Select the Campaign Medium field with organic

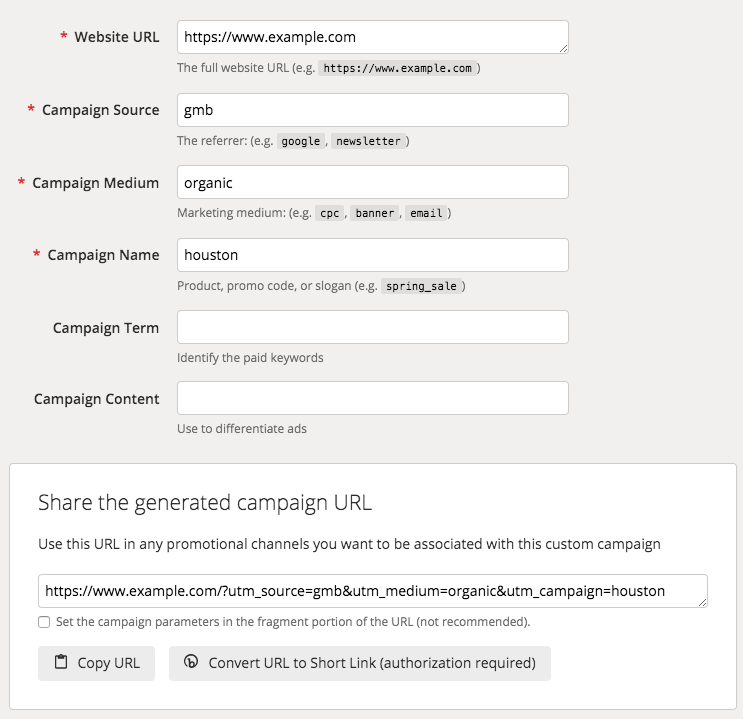372,183
